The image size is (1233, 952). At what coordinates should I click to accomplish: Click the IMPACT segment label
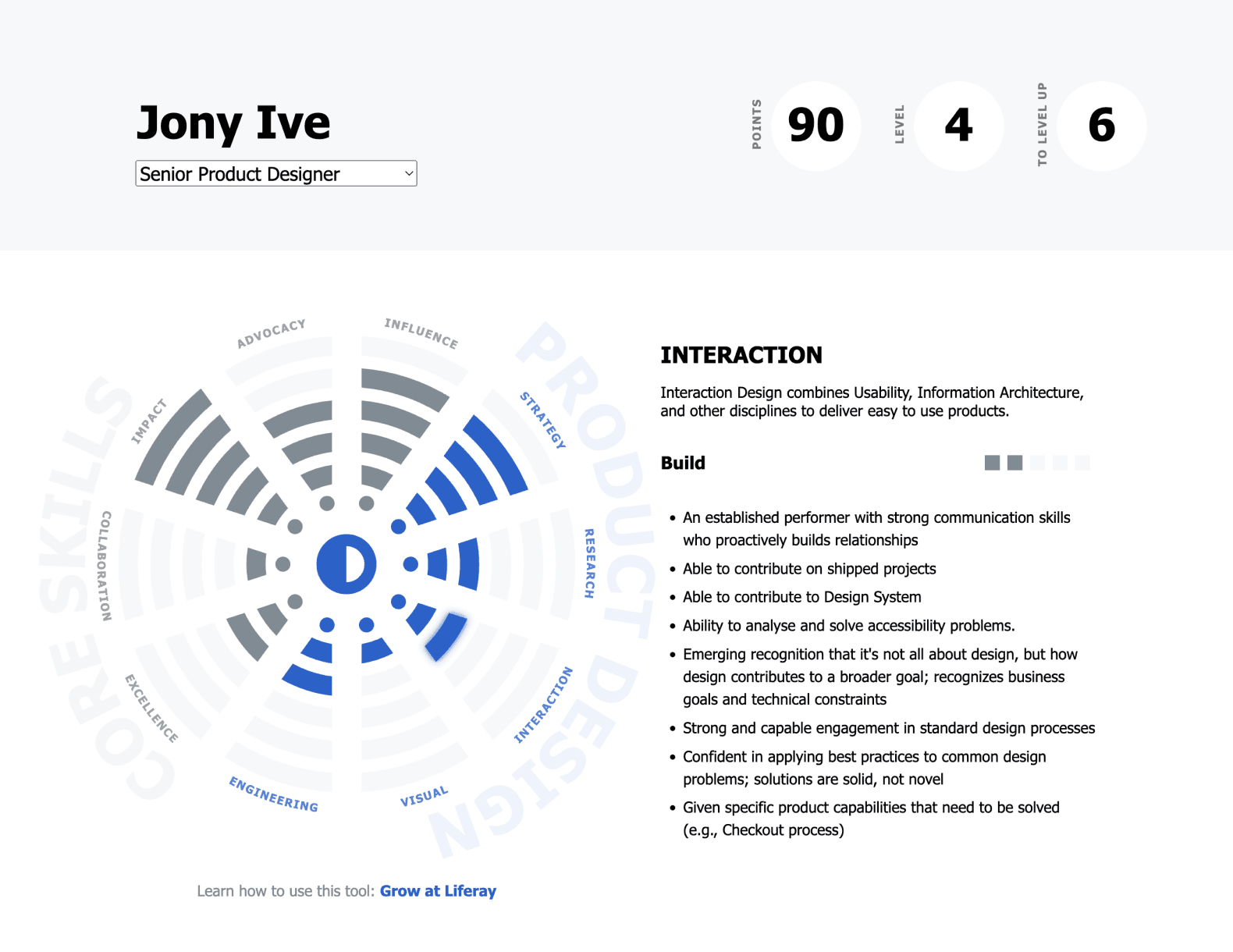148,421
